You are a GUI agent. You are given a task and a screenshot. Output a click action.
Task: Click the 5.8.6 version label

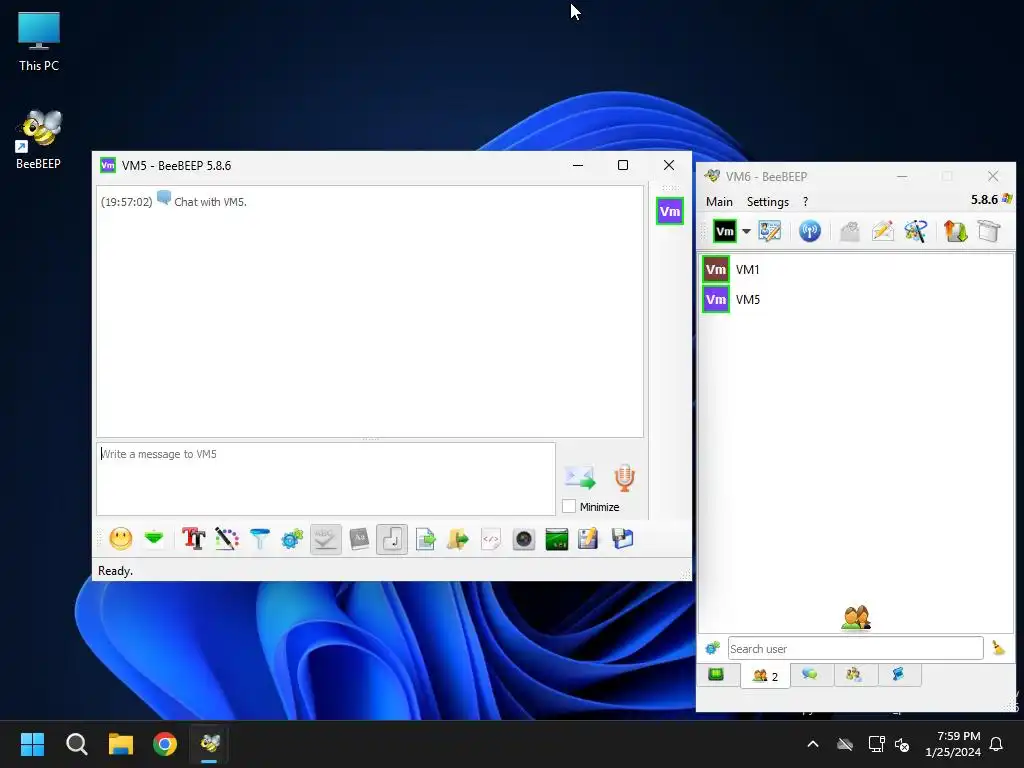tap(984, 200)
